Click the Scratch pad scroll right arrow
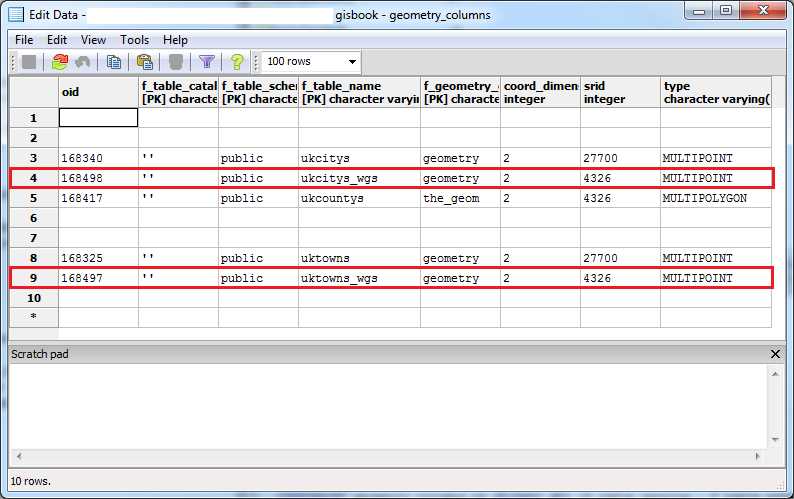The height and width of the screenshot is (499, 794). pos(758,456)
